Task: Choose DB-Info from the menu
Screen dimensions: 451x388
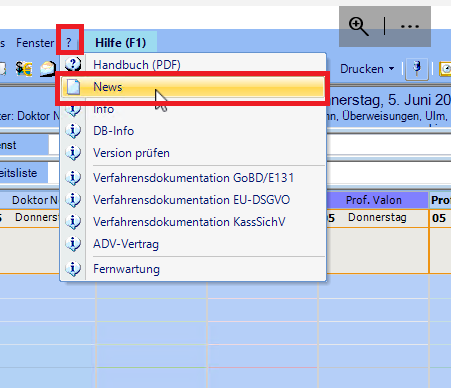Action: [193, 131]
